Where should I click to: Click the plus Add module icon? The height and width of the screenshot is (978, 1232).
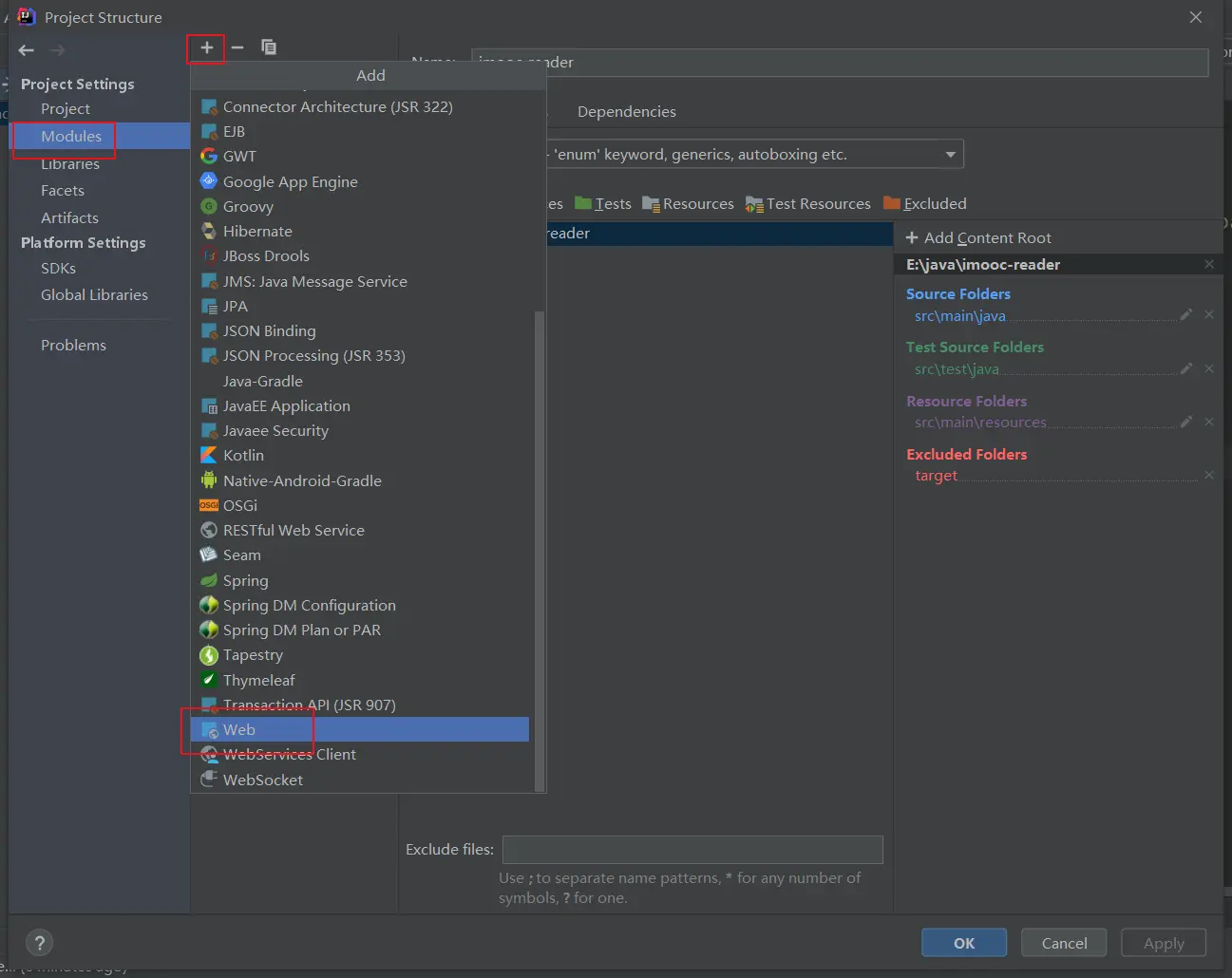coord(206,47)
